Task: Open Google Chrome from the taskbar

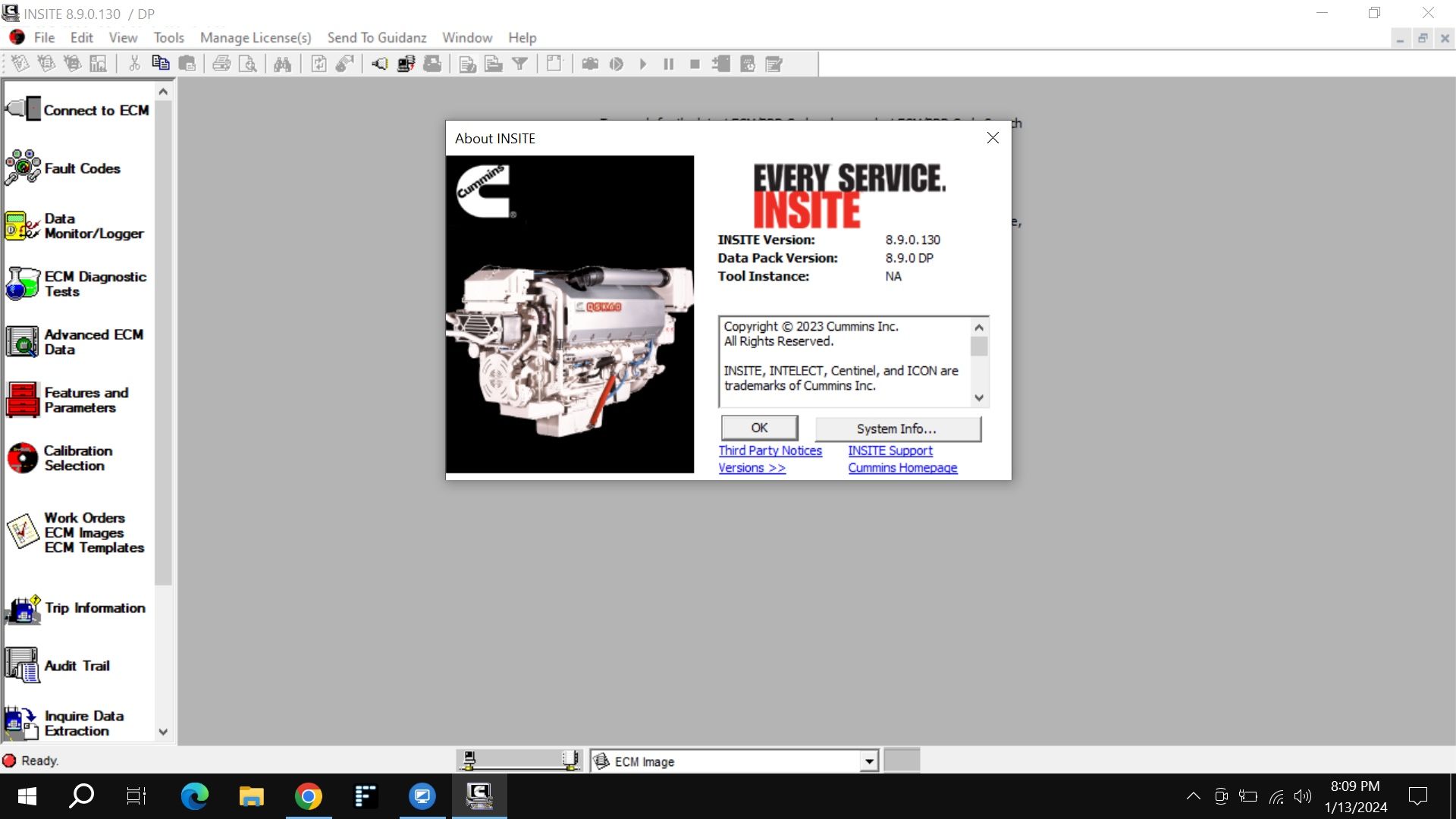Action: click(x=308, y=796)
